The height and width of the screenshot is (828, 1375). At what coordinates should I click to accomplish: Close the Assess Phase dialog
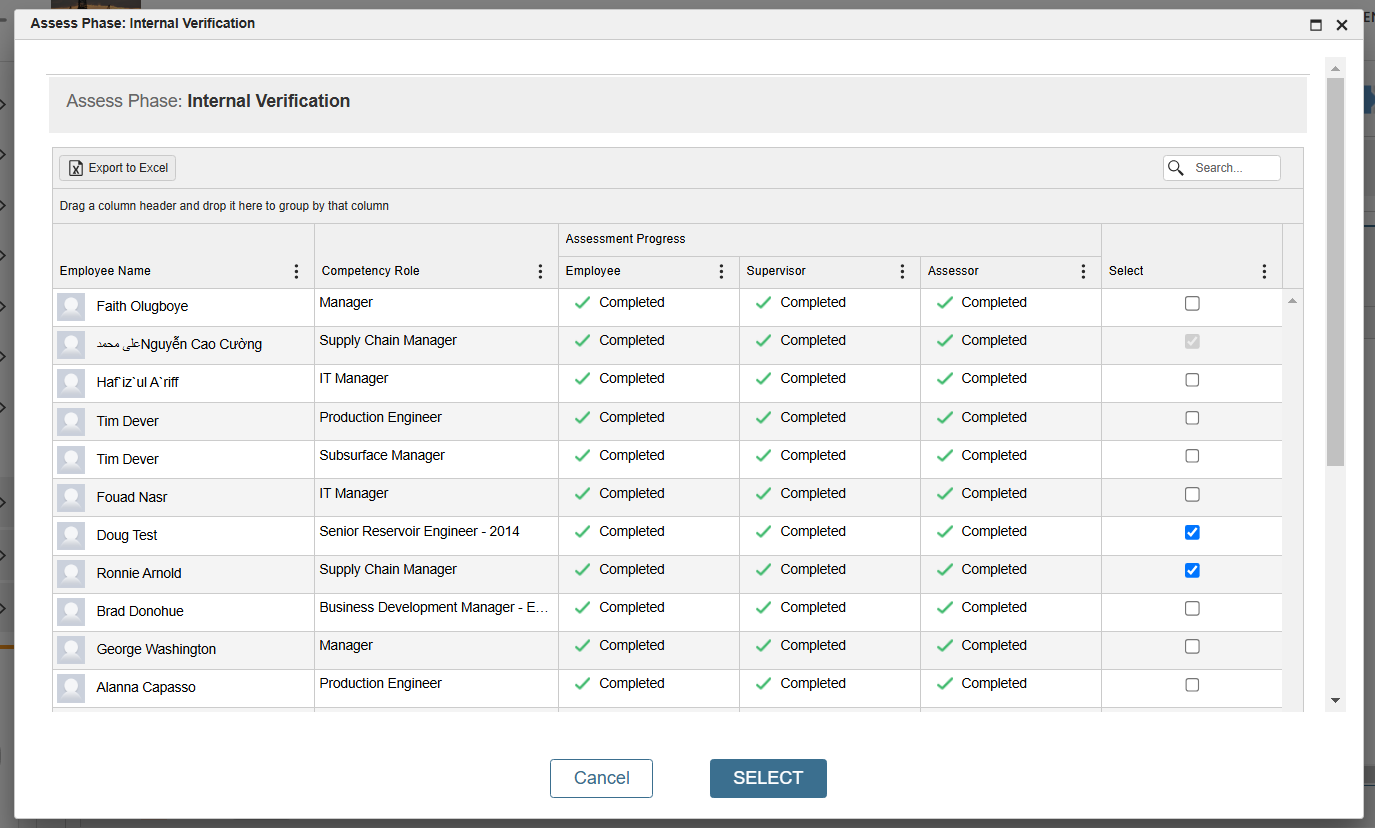[x=1342, y=25]
